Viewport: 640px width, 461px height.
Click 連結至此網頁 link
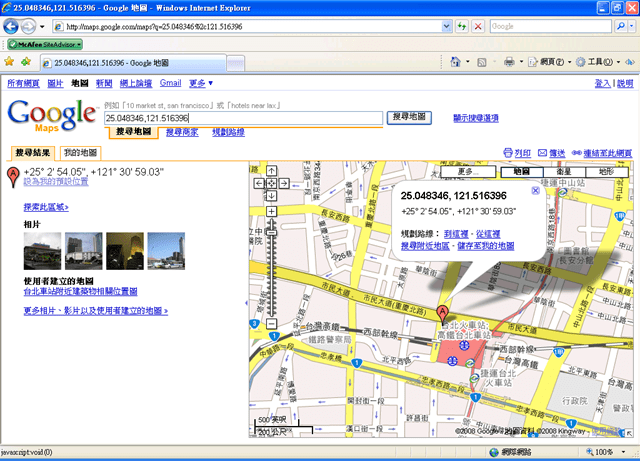point(602,153)
